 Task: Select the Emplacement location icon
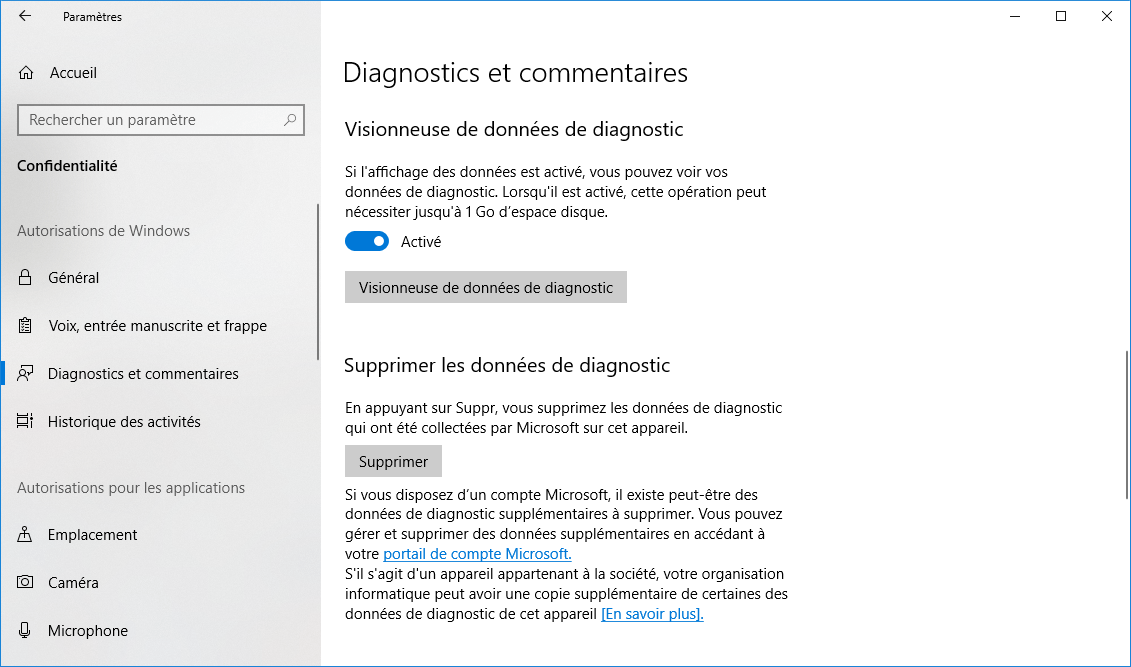tap(25, 534)
